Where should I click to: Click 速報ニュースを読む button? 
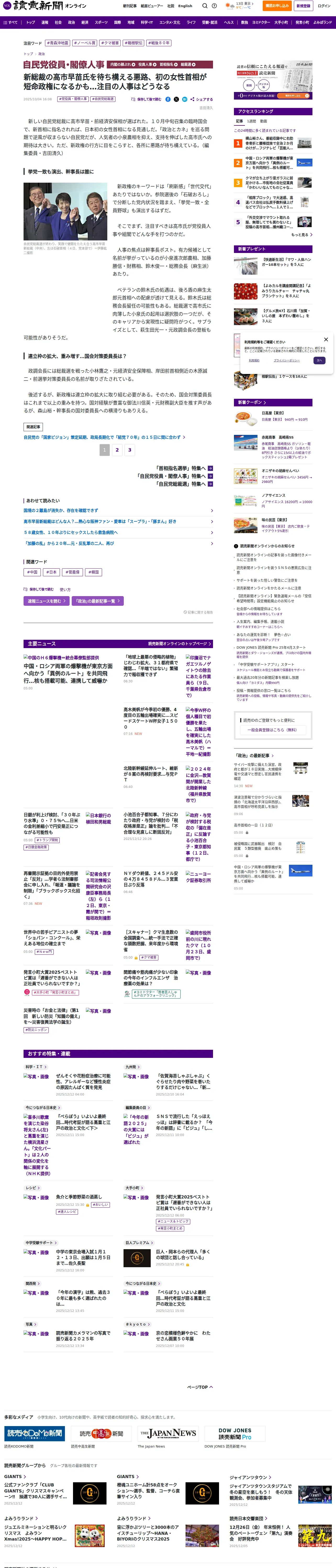coord(46,601)
